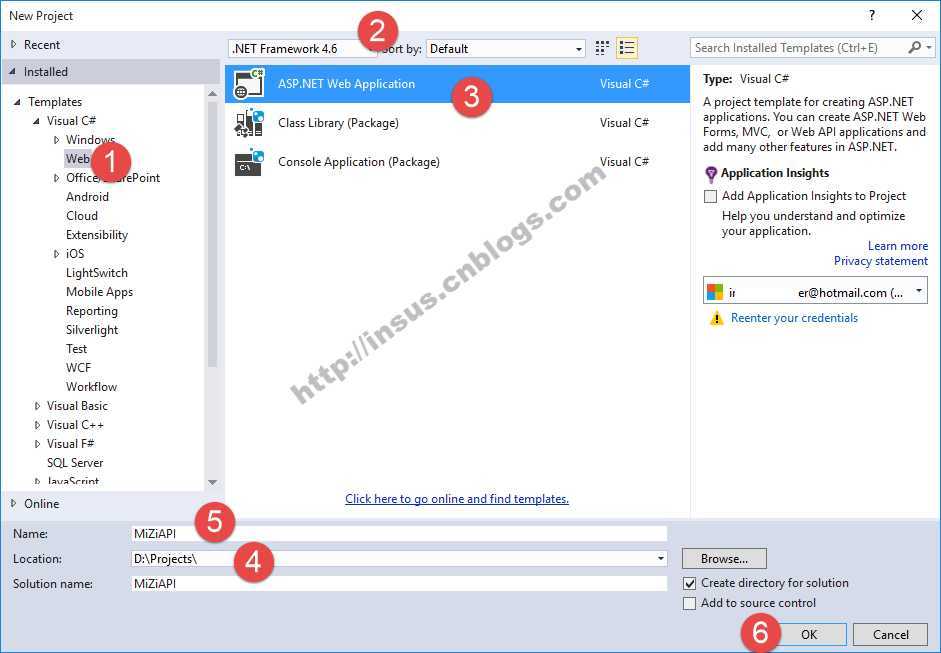The width and height of the screenshot is (941, 653).
Task: Expand the Windows tree node
Action: tap(56, 140)
